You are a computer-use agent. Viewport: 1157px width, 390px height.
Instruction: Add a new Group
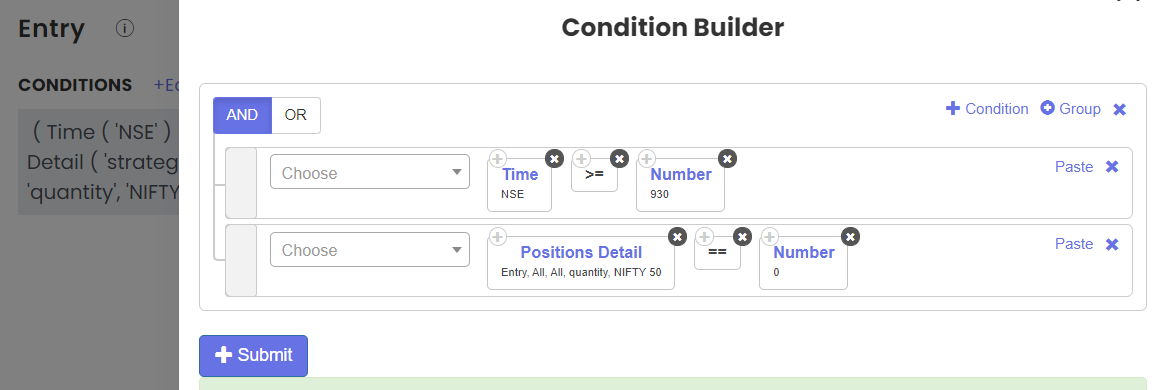[1071, 108]
